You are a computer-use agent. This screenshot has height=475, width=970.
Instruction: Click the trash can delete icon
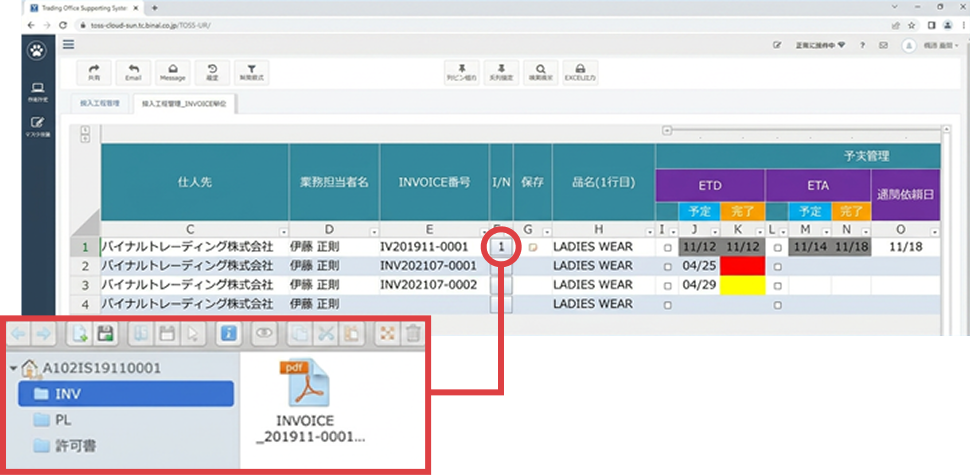pyautogui.click(x=412, y=334)
